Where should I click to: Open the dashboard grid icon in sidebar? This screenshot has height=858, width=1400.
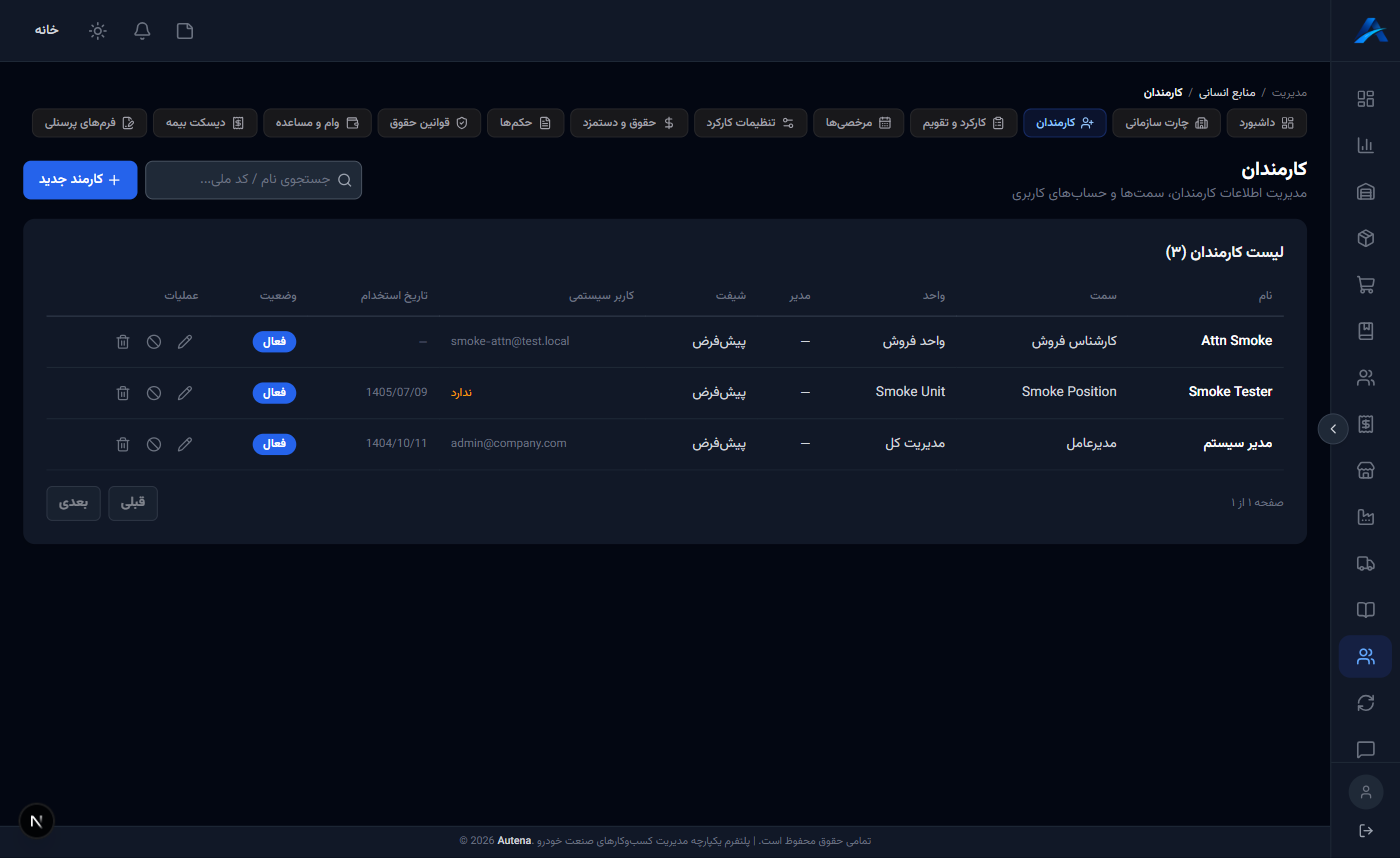coord(1365,98)
